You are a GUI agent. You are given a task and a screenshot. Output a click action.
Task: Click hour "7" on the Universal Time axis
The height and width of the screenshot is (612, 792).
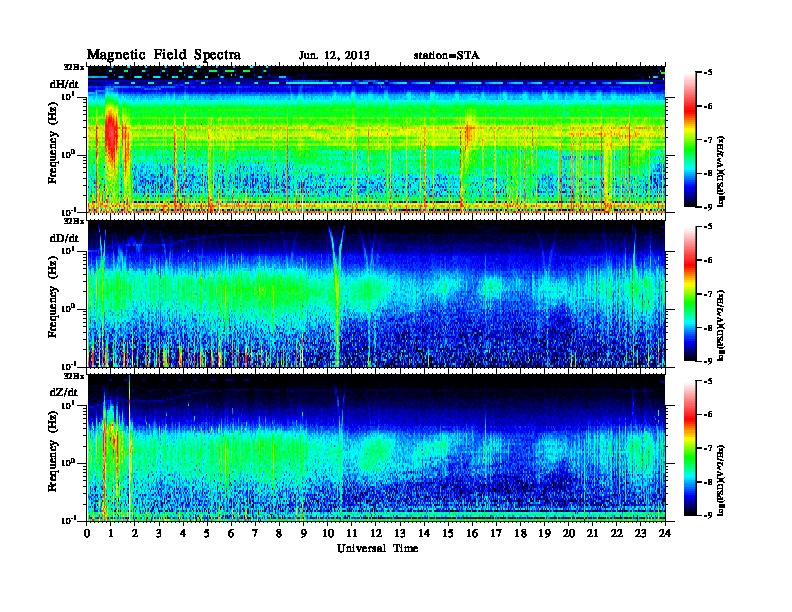coord(255,533)
